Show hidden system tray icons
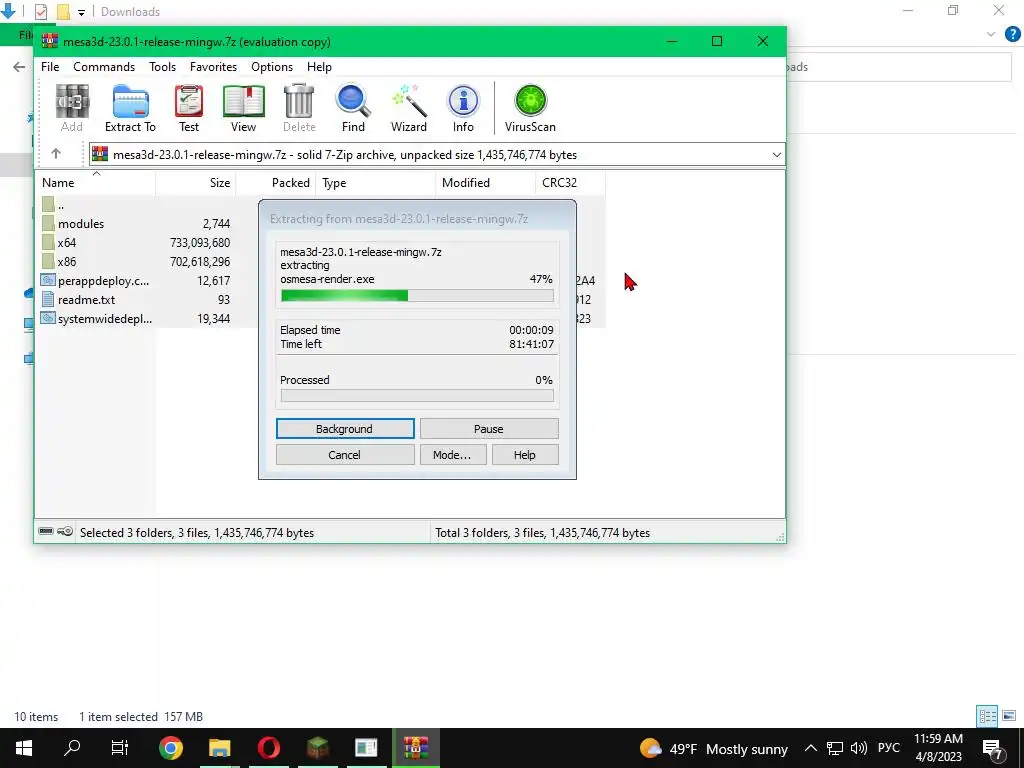The height and width of the screenshot is (768, 1024). 810,748
